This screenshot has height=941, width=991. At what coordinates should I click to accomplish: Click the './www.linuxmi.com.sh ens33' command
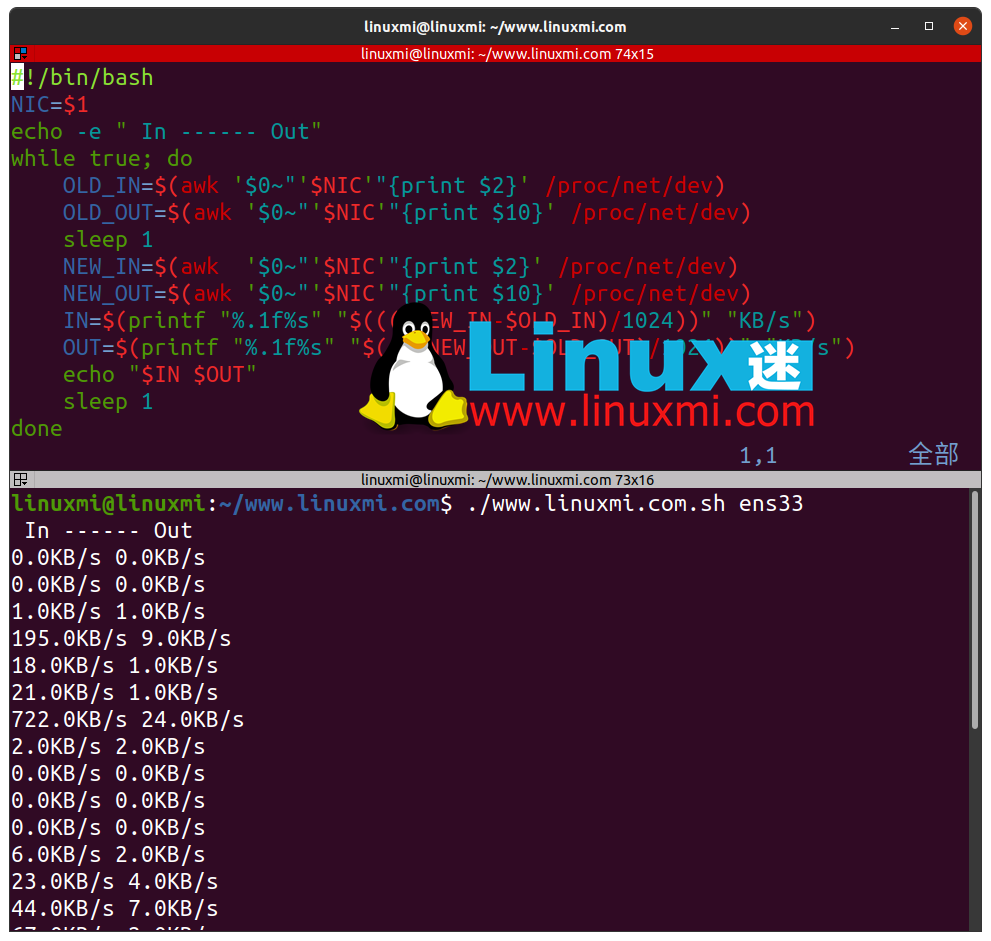(635, 504)
